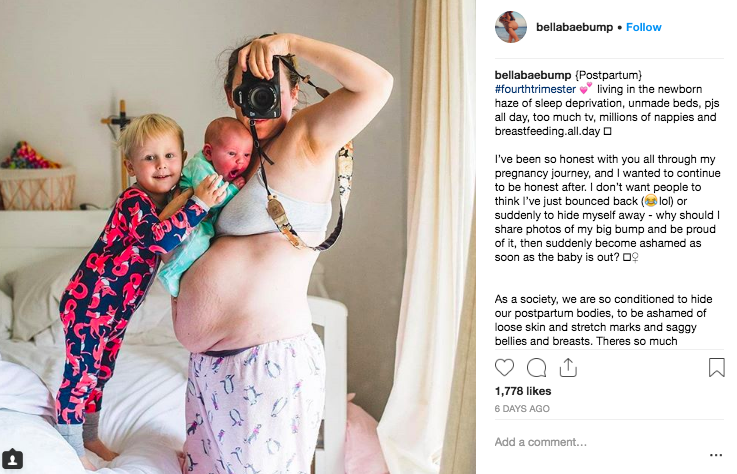Click the pink hearts emoji in caption
This screenshot has height=474, width=737.
pyautogui.click(x=586, y=88)
